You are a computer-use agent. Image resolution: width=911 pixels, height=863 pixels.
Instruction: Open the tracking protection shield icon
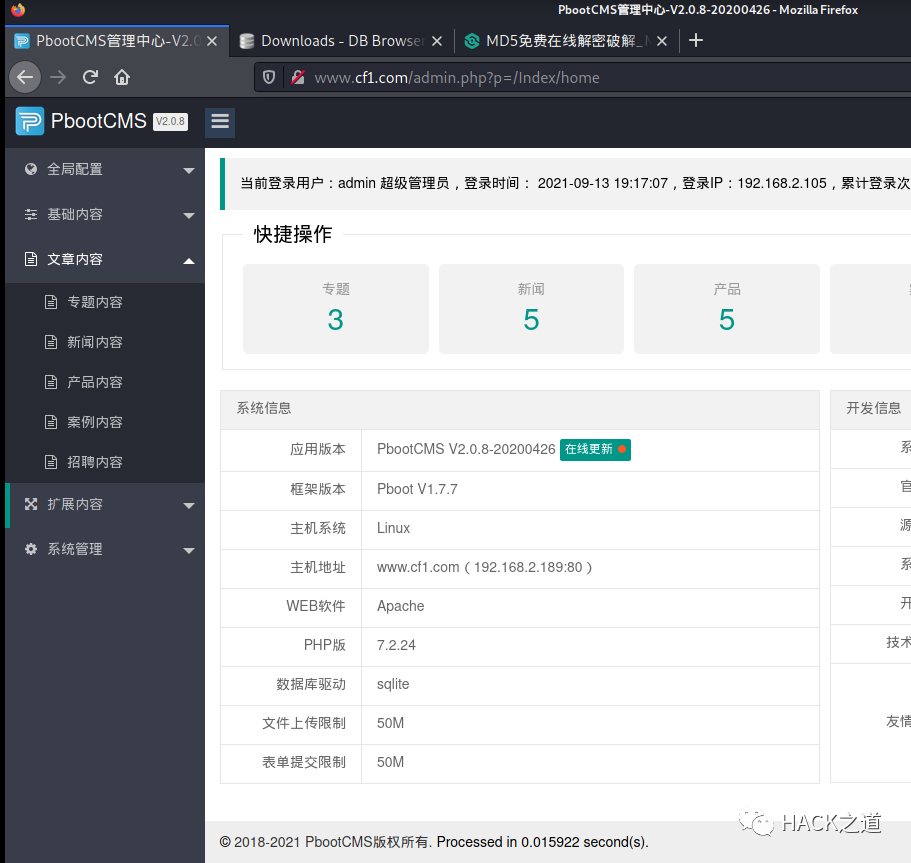[269, 77]
